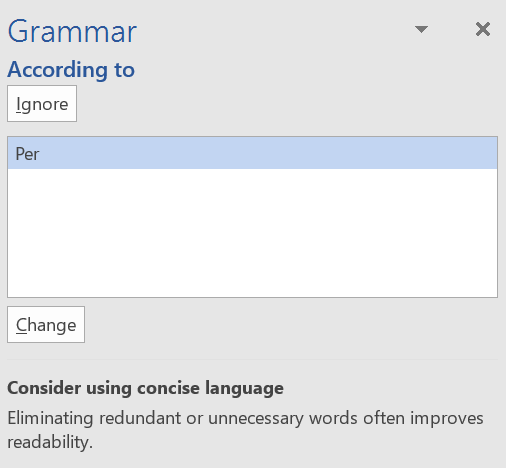Skip this suggestion using Ignore
This screenshot has height=468, width=506.
pyautogui.click(x=42, y=104)
